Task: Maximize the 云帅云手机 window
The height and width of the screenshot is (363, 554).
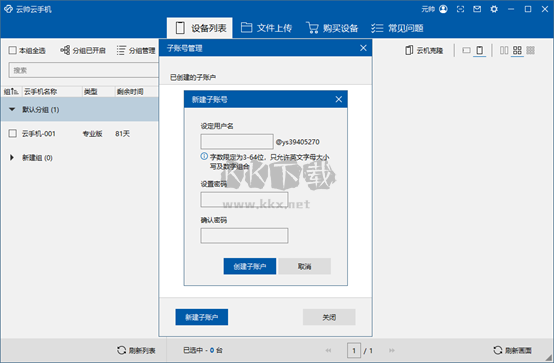Action: click(528, 9)
